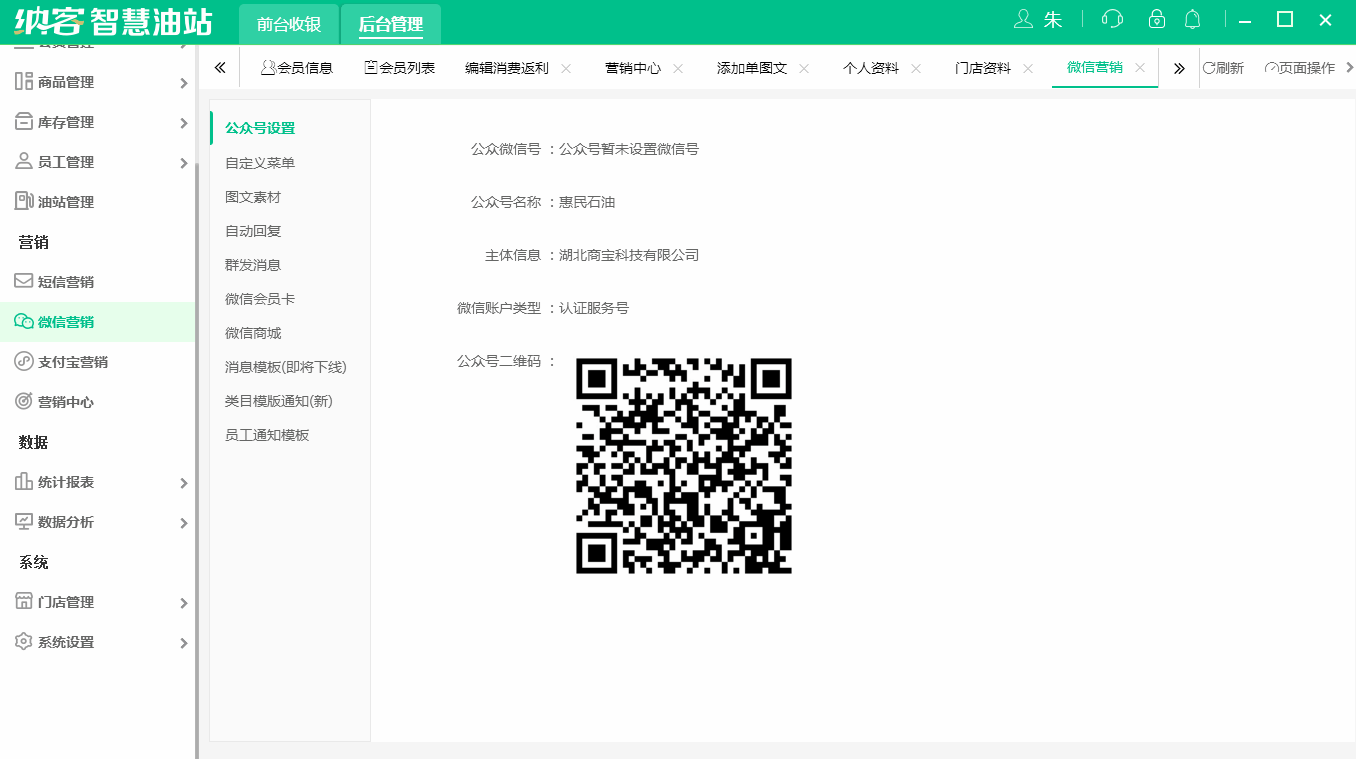Click the lock icon in the title bar

[x=1160, y=18]
